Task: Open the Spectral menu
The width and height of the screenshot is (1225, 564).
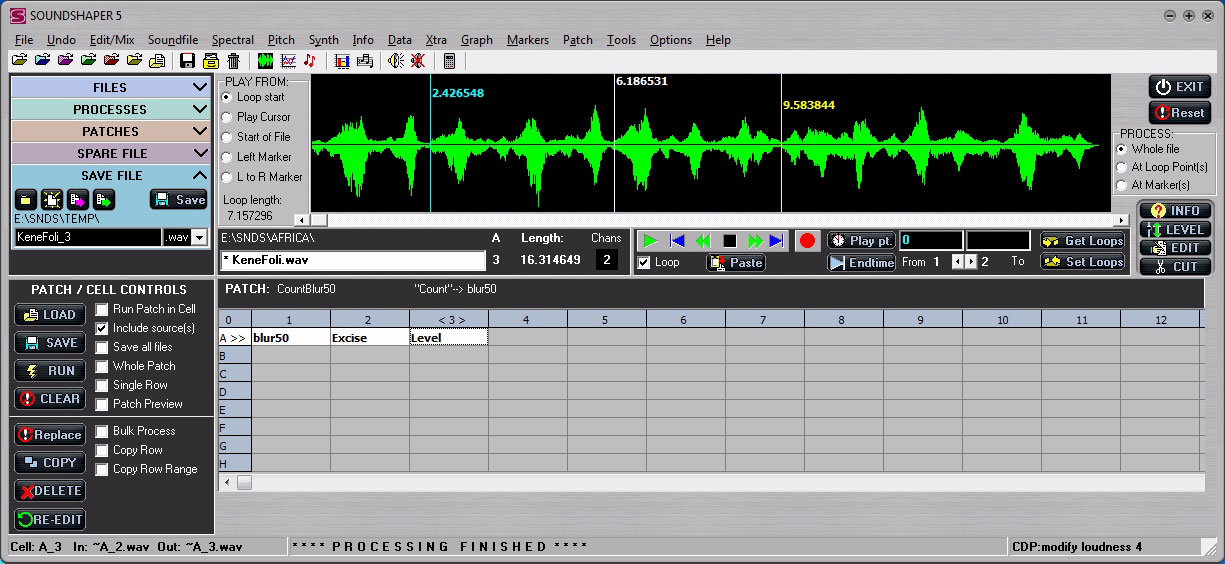Action: click(x=232, y=40)
